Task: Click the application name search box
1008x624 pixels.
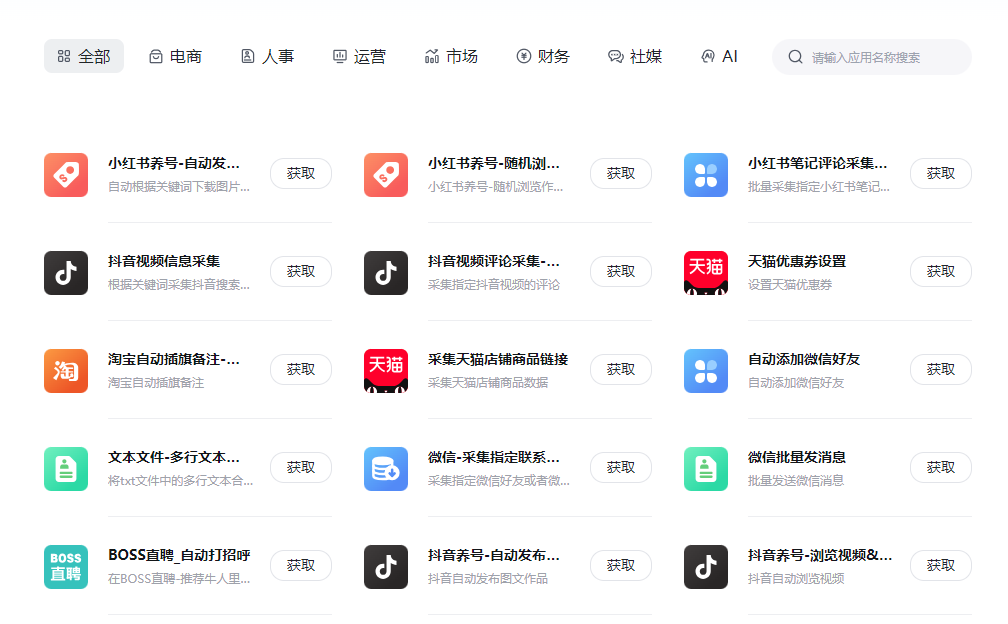Action: [x=871, y=56]
